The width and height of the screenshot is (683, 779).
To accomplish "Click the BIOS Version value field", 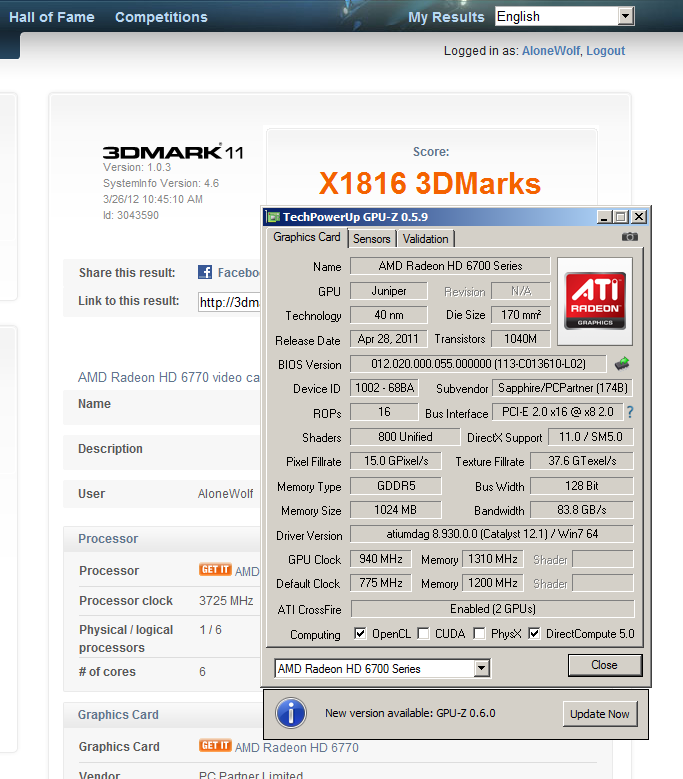I will (x=478, y=364).
